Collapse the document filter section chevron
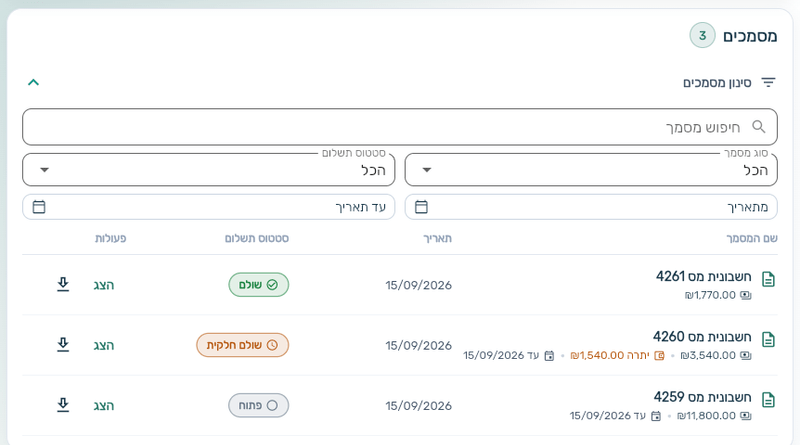This screenshot has width=800, height=445. [33, 82]
